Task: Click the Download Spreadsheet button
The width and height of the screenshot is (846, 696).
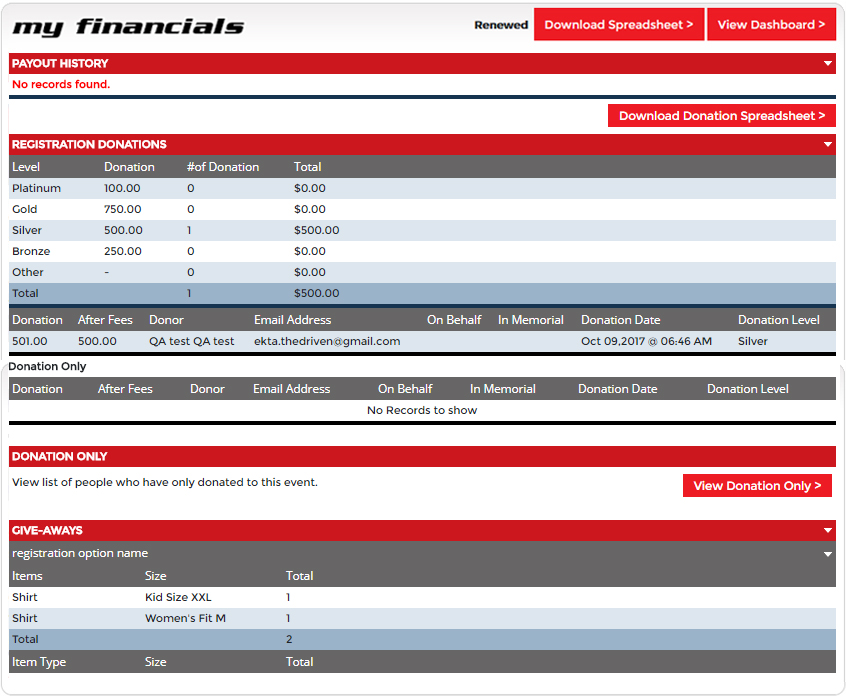Action: point(618,25)
